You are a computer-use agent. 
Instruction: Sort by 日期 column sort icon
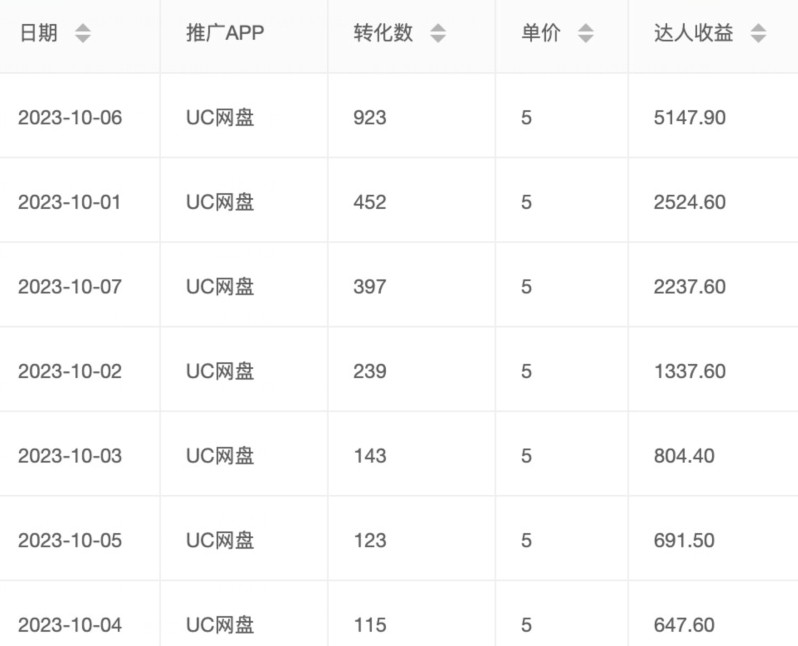[x=82, y=34]
